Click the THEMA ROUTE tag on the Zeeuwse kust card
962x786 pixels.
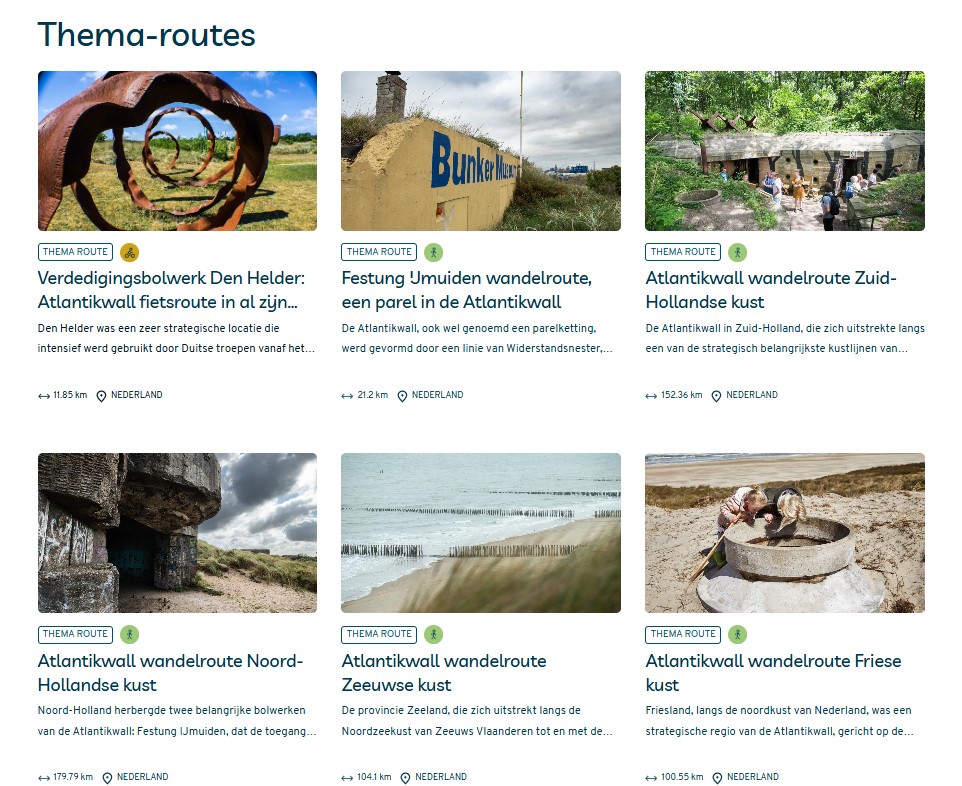coord(379,634)
